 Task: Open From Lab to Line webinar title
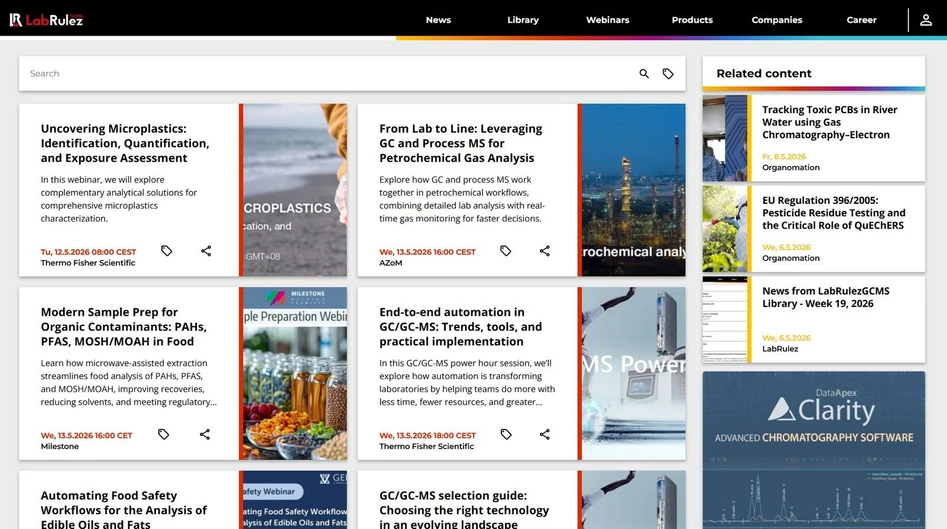tap(461, 143)
